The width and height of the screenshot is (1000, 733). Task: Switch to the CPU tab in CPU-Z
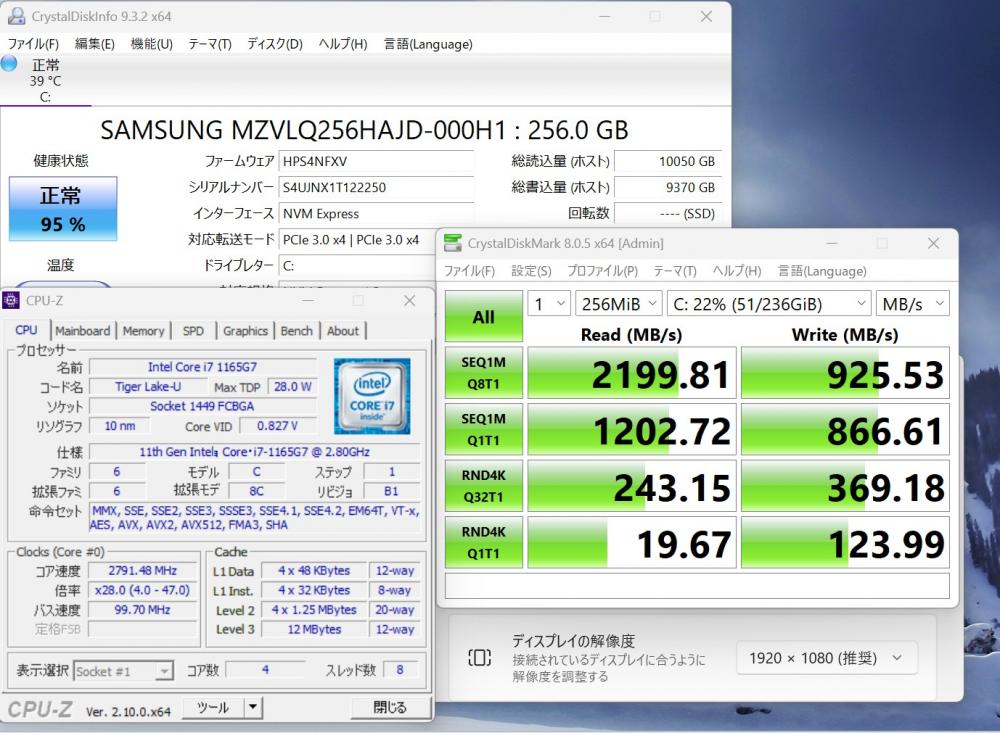coord(26,330)
